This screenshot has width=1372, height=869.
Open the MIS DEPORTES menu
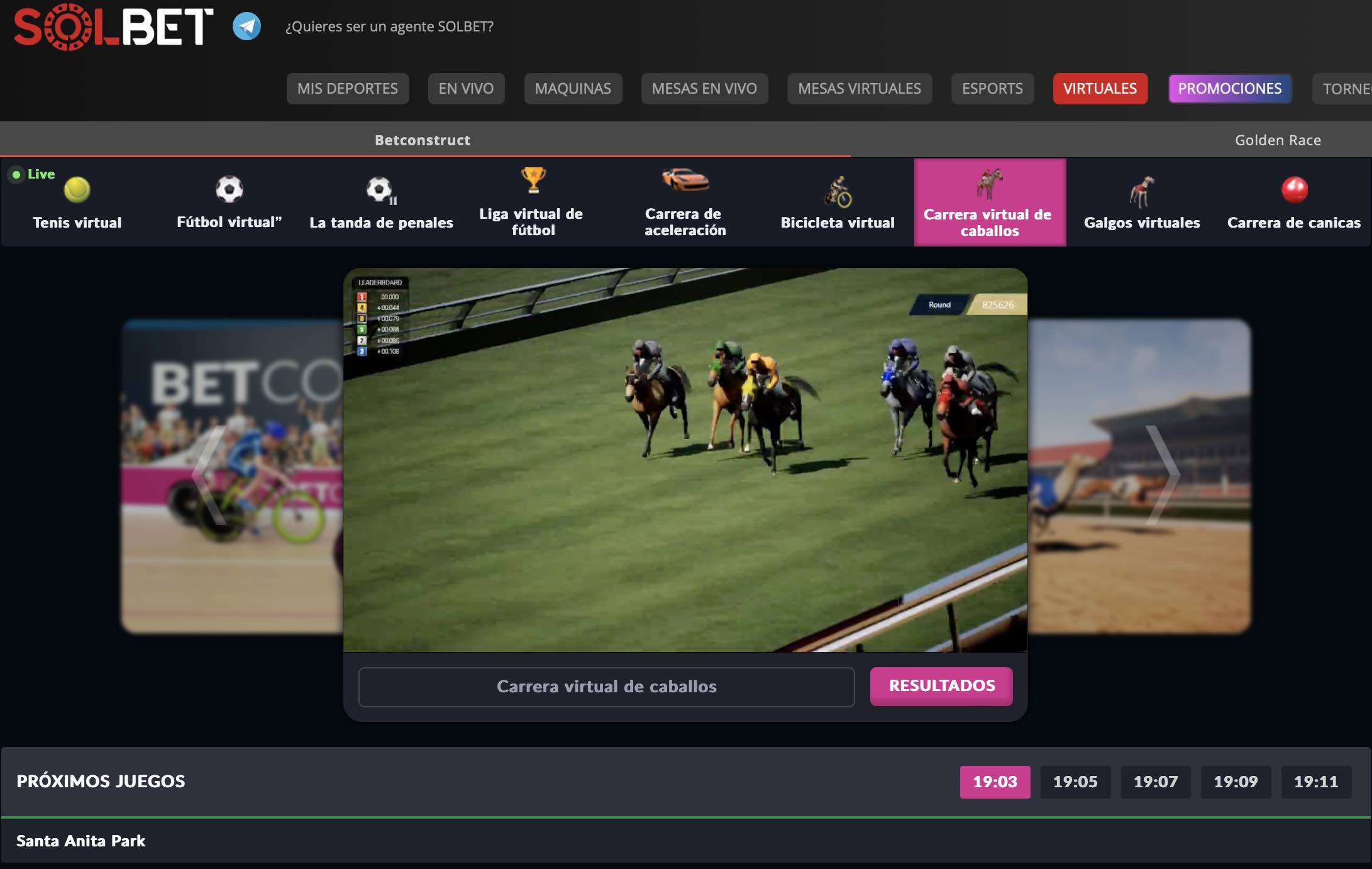(348, 89)
